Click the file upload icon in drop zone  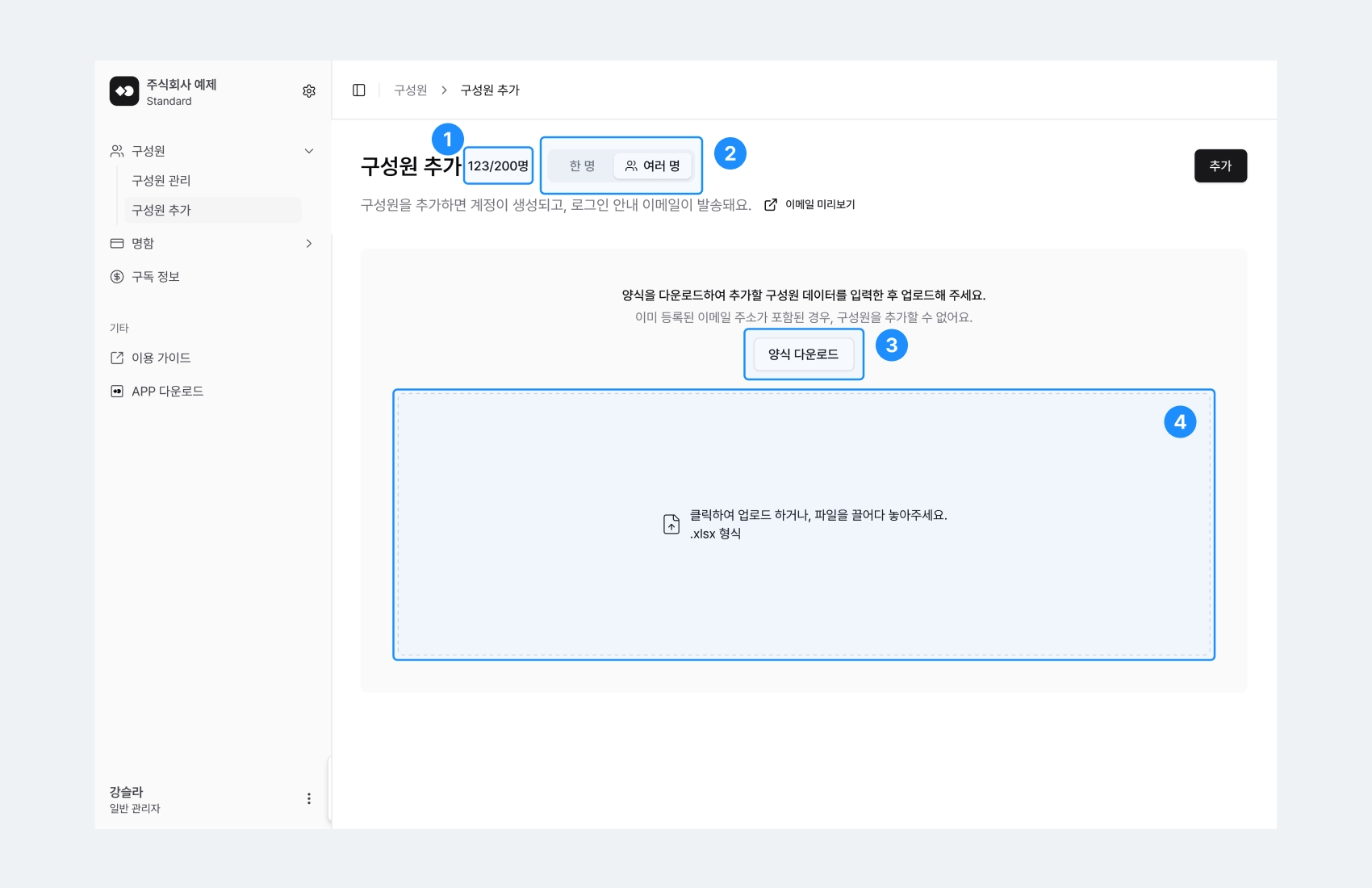coord(671,525)
